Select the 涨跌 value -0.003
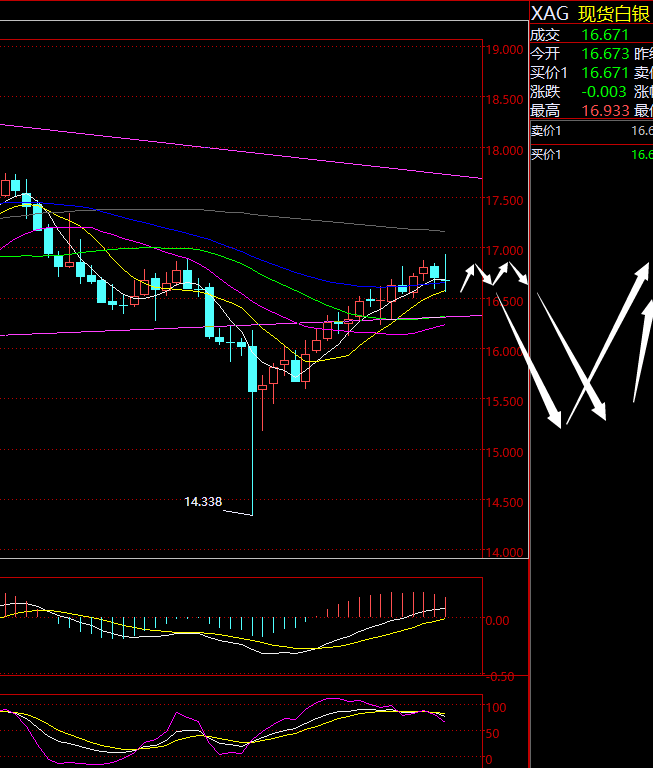 (604, 92)
